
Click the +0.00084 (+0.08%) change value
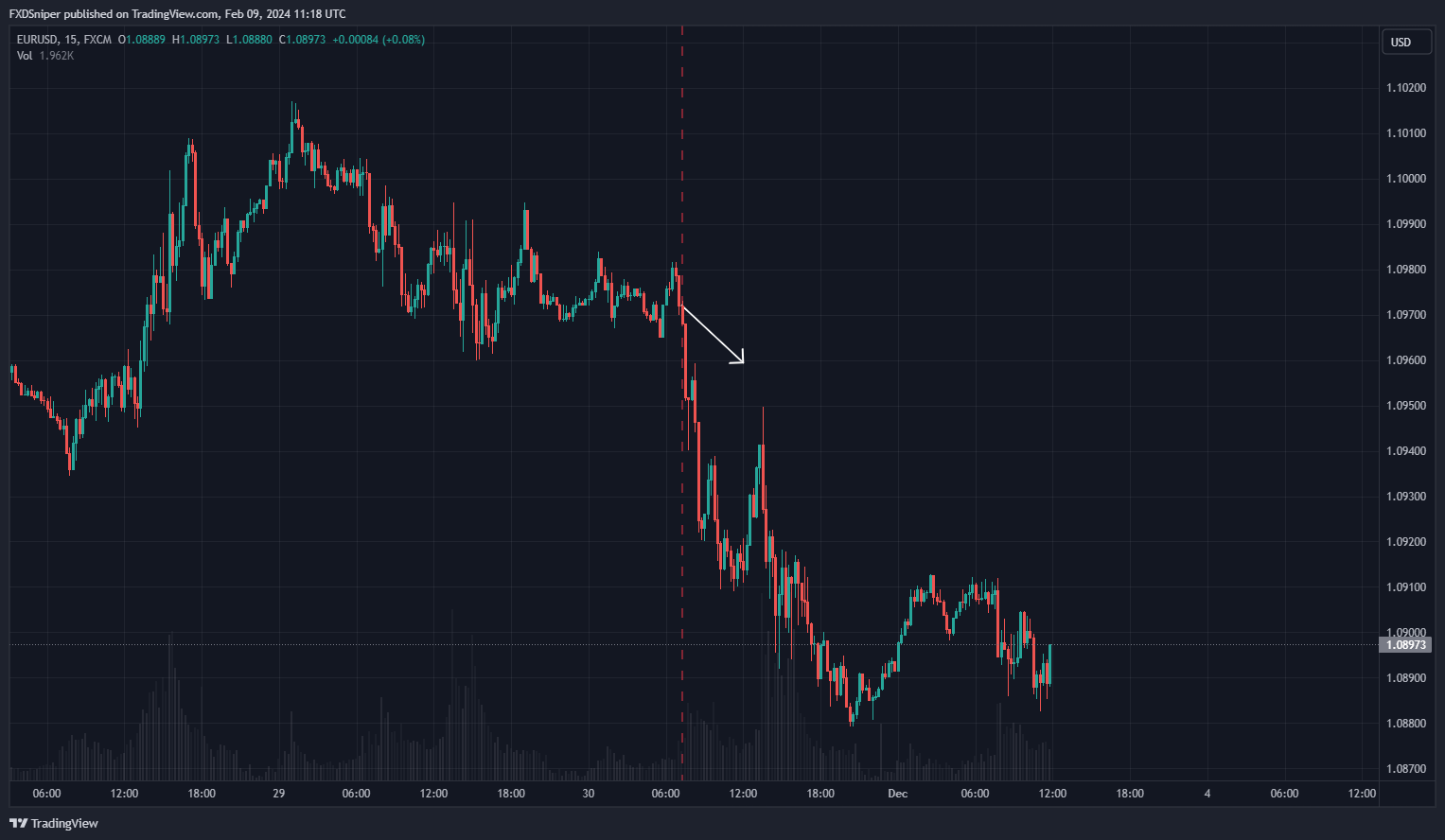(379, 40)
